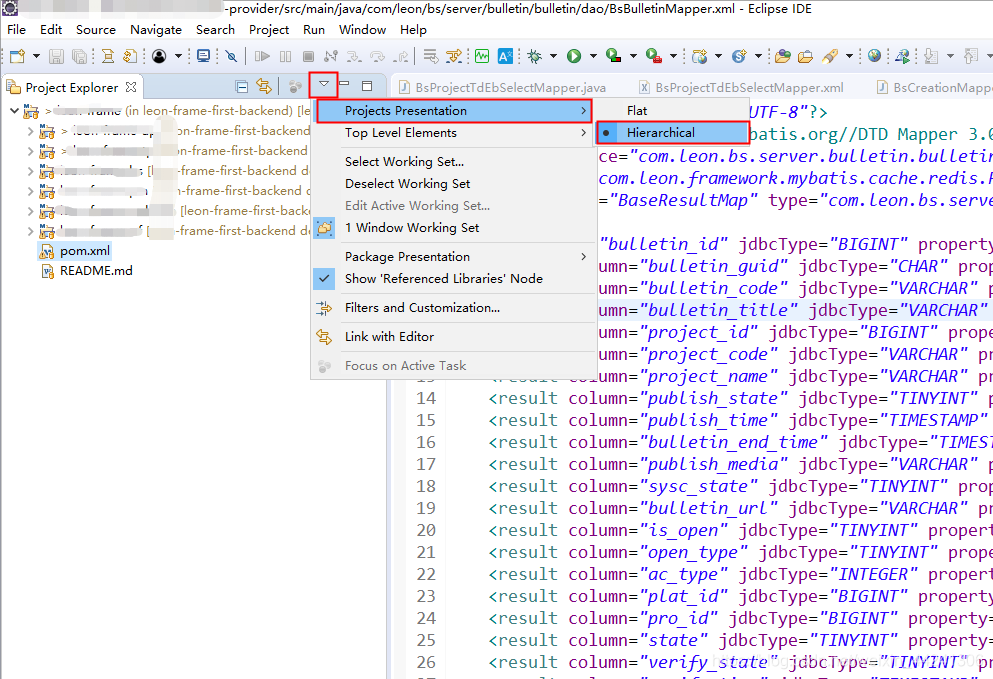Image resolution: width=993 pixels, height=679 pixels.
Task: Open the Package Presentation submenu
Action: [x=454, y=257]
